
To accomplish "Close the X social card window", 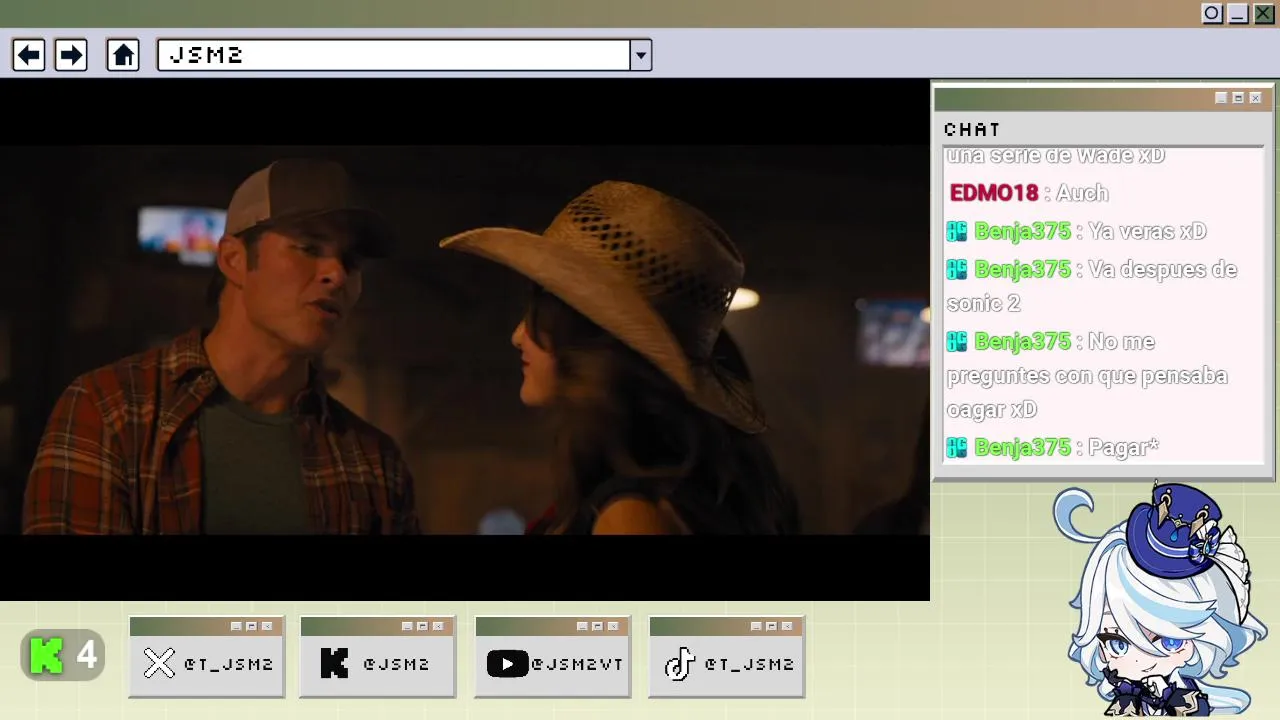I will pyautogui.click(x=267, y=626).
